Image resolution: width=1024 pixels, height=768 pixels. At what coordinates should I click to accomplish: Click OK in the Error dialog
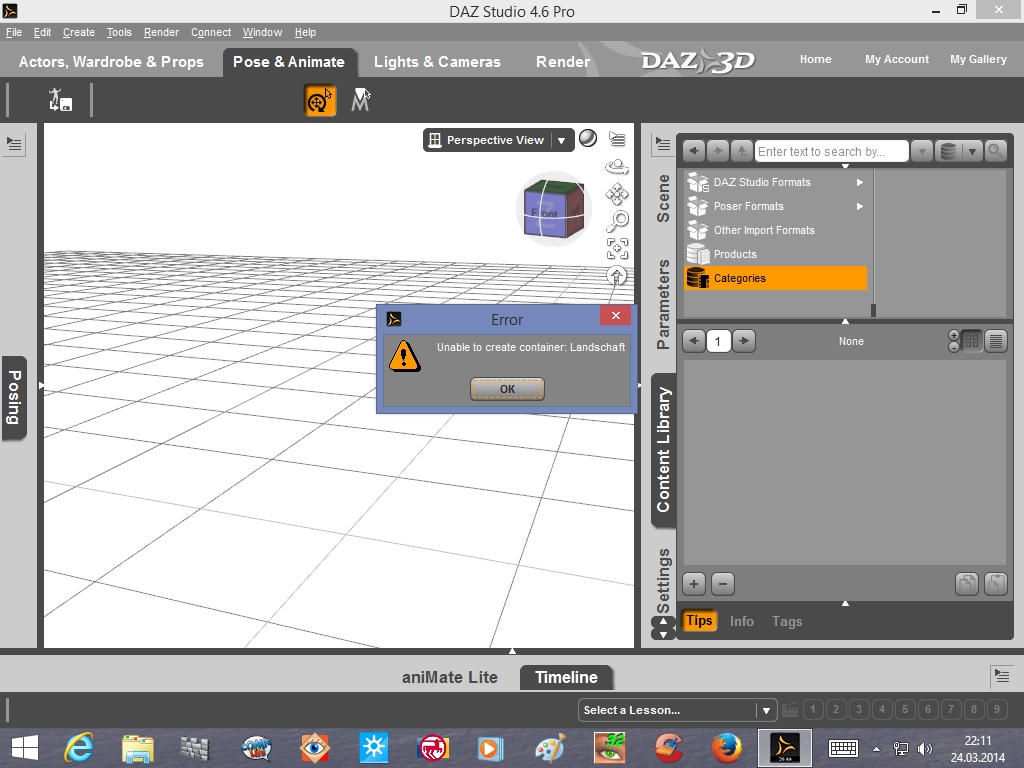507,389
